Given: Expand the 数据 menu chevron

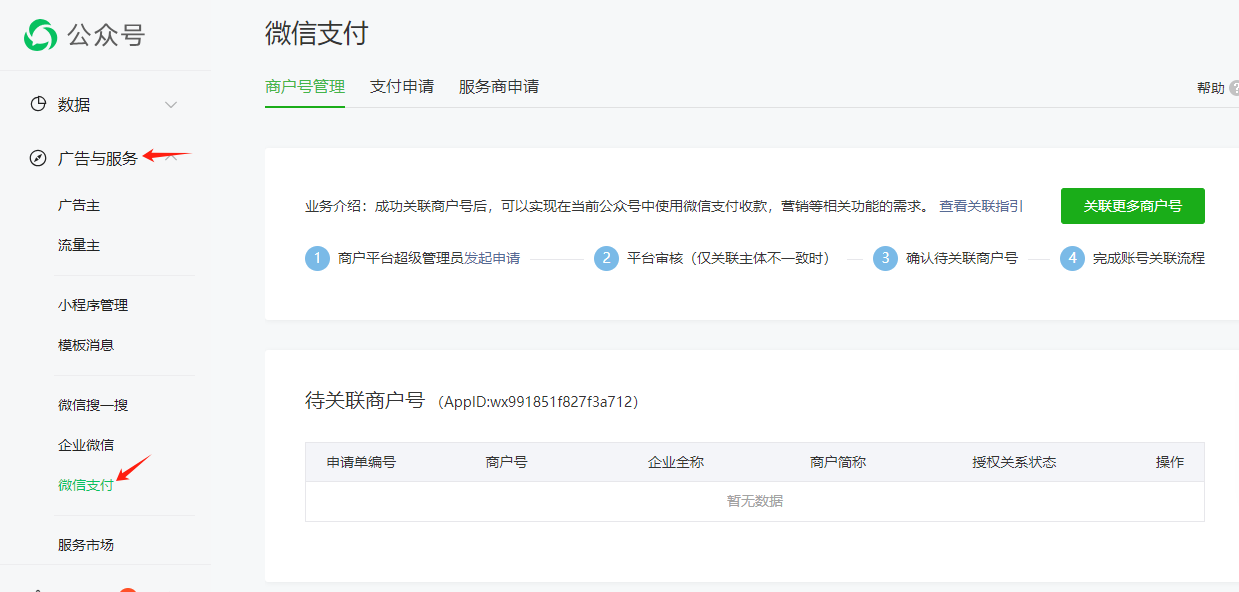Looking at the screenshot, I should click(x=171, y=105).
